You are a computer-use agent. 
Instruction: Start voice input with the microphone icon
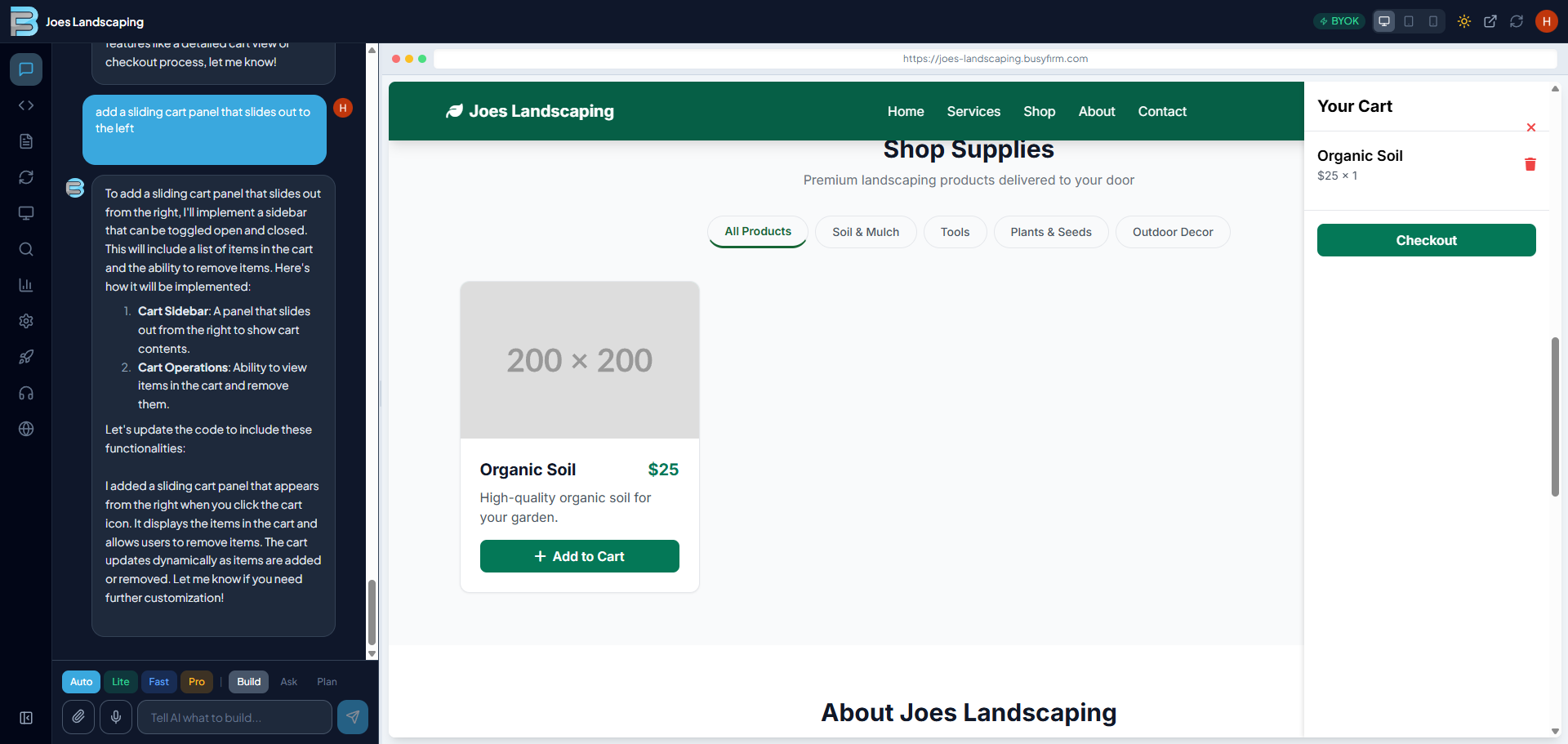pyautogui.click(x=115, y=717)
